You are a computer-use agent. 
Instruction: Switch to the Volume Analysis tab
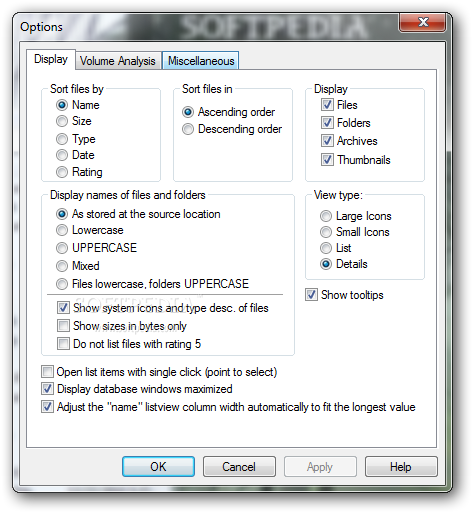[117, 61]
